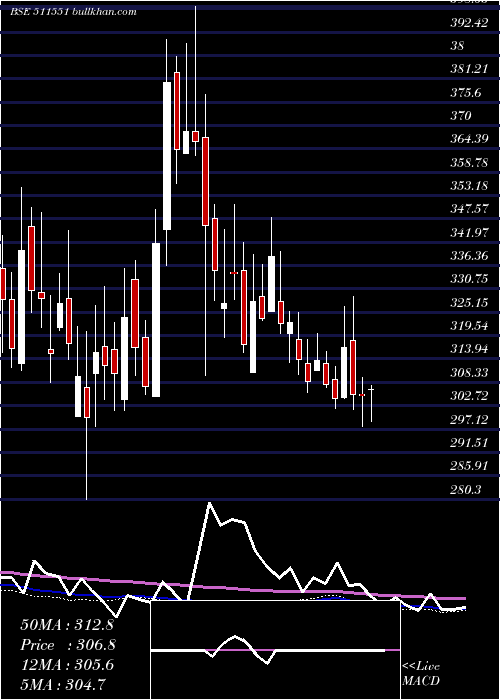Select the 364.39 axis value

pyautogui.click(x=469, y=139)
